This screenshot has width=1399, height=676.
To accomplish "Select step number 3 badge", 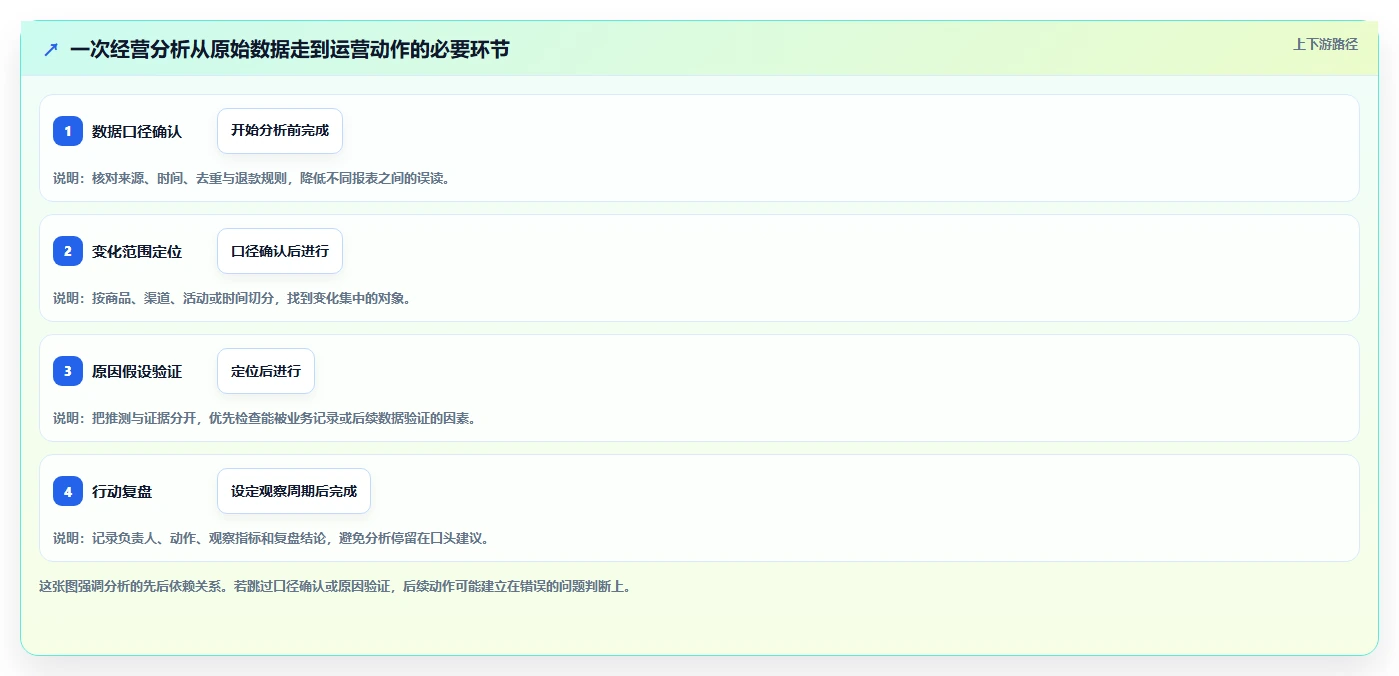I will click(x=68, y=371).
